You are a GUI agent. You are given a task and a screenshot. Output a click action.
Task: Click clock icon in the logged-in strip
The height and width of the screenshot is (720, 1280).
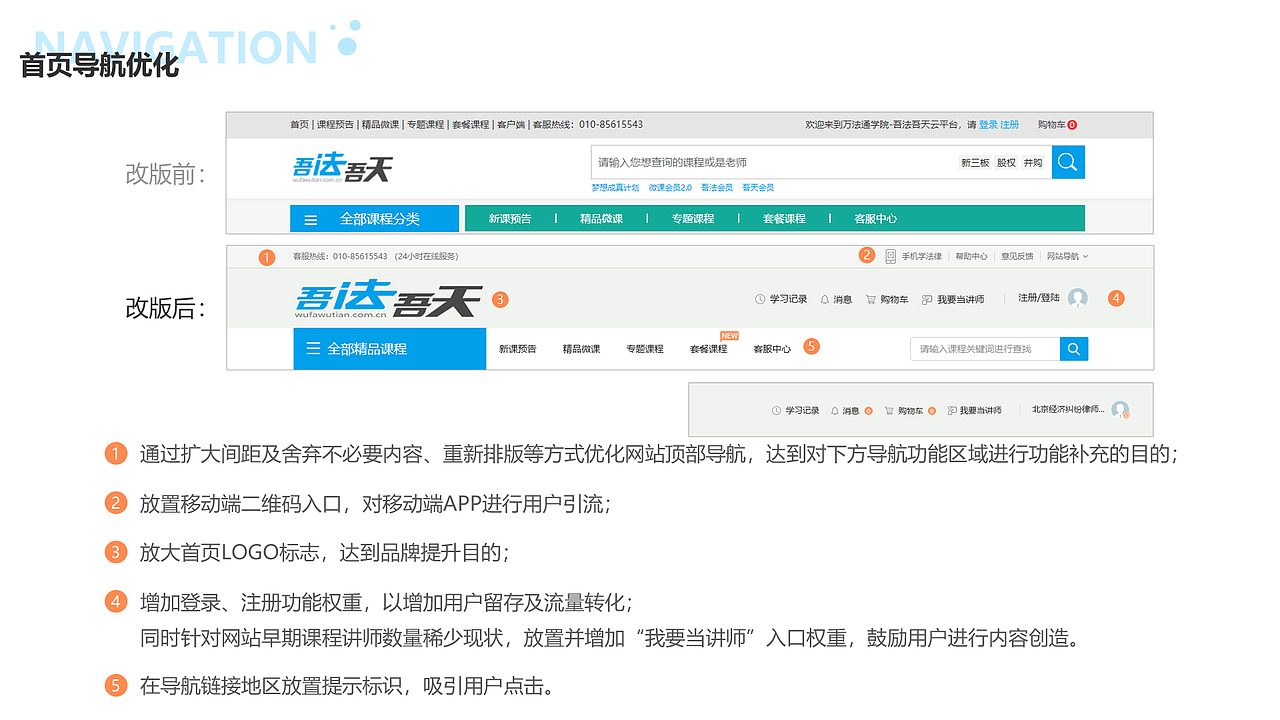pos(777,410)
